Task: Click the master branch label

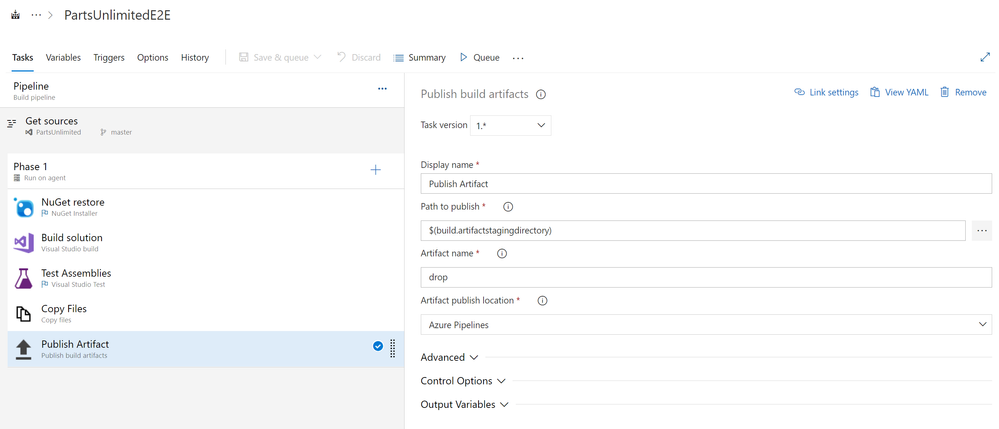Action: (x=121, y=133)
